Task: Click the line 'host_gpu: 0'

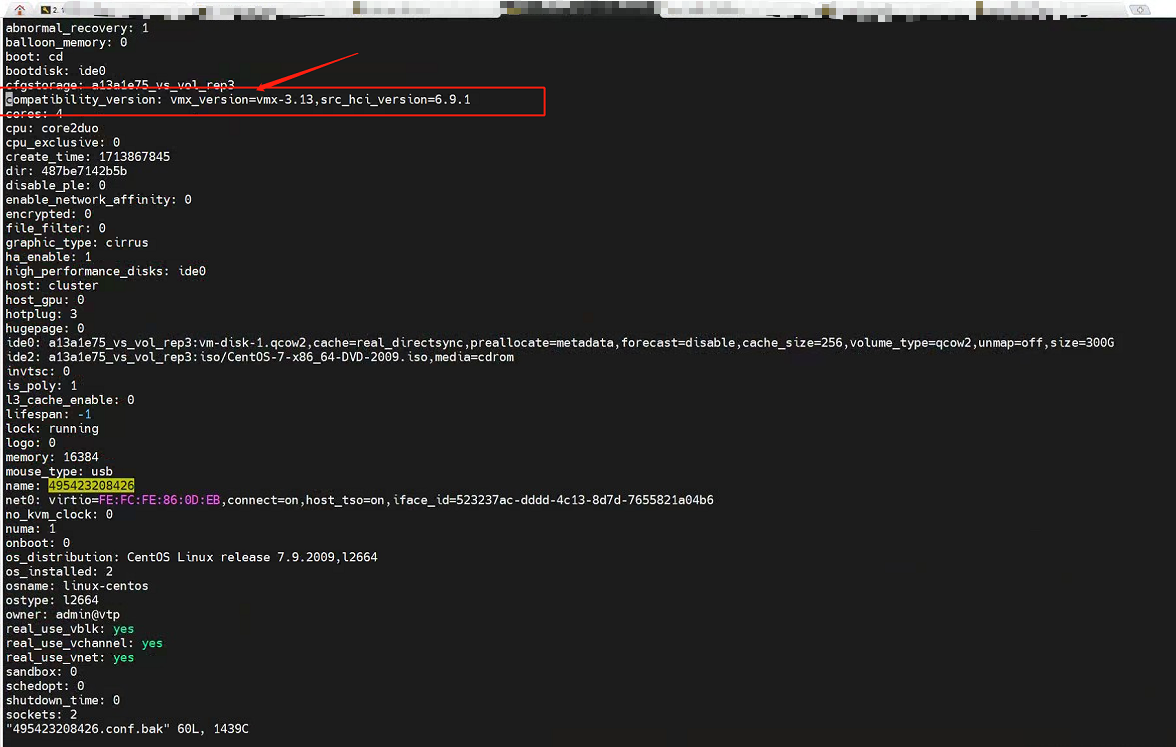Action: coord(45,299)
